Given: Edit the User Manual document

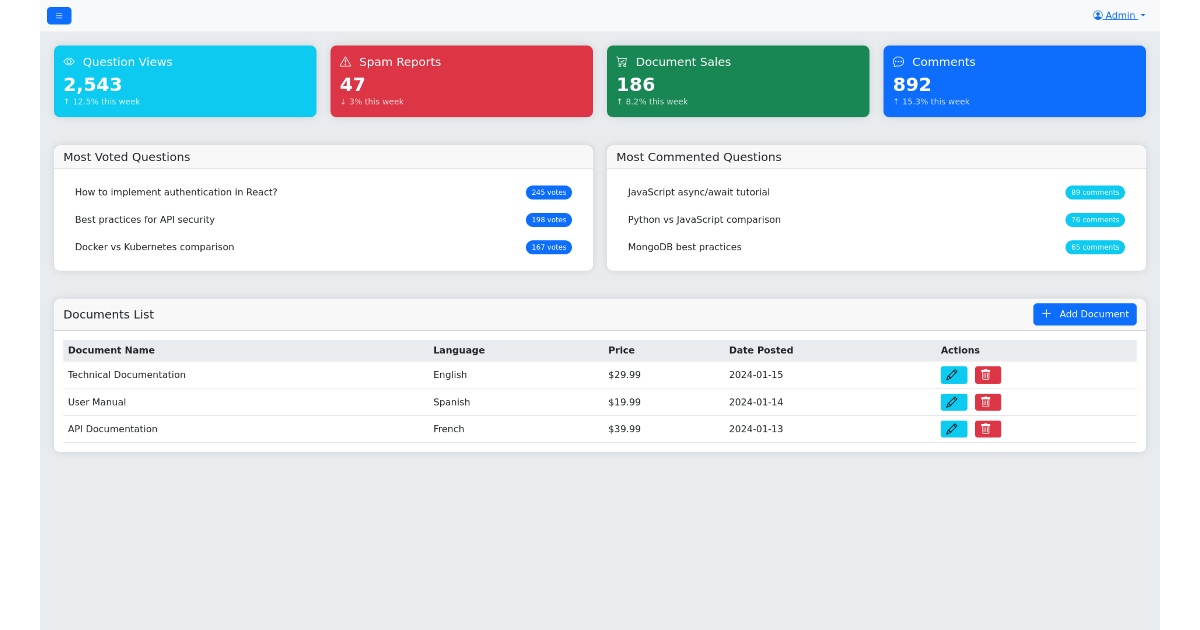Looking at the screenshot, I should [x=953, y=401].
